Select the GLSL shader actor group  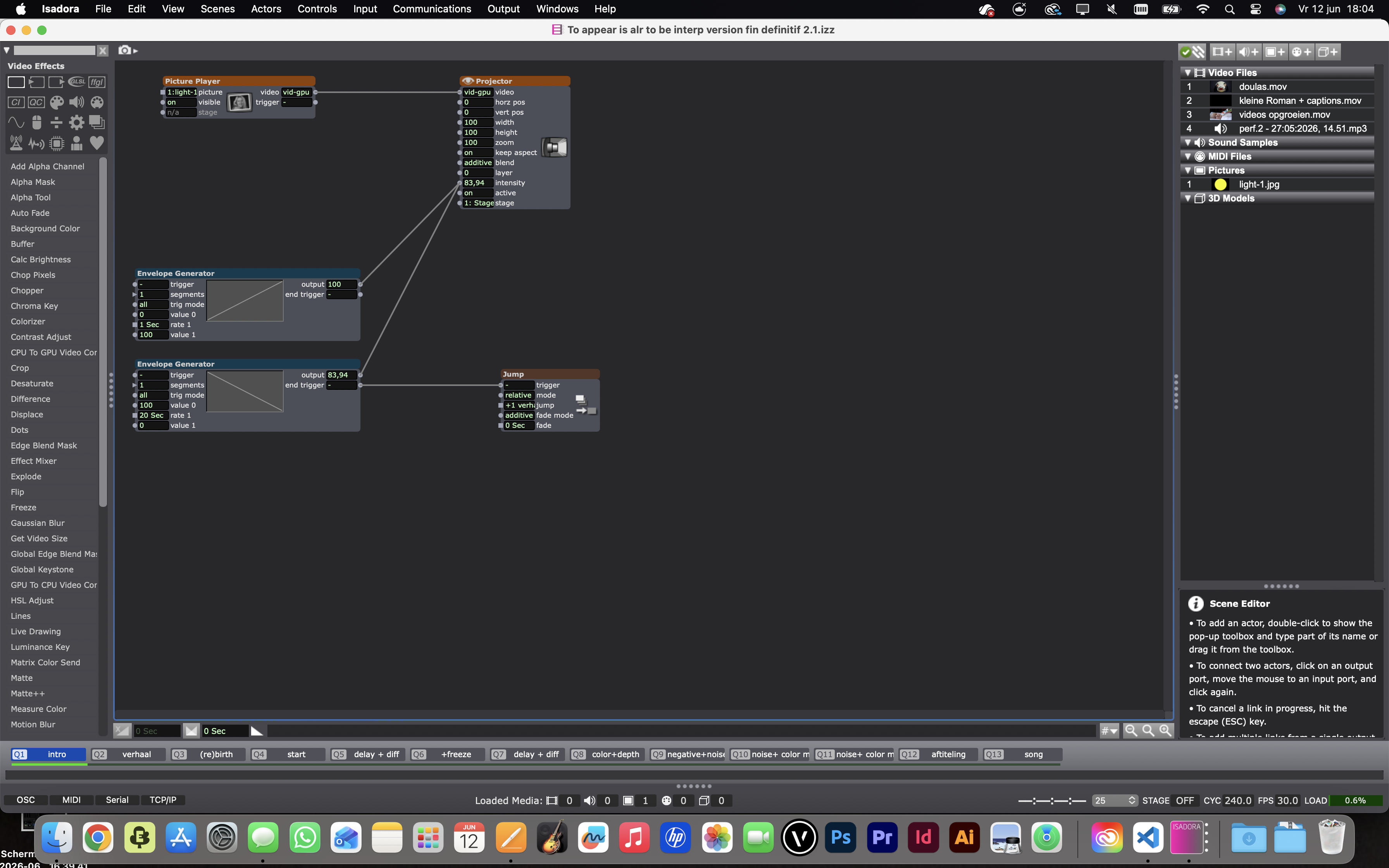tap(76, 82)
